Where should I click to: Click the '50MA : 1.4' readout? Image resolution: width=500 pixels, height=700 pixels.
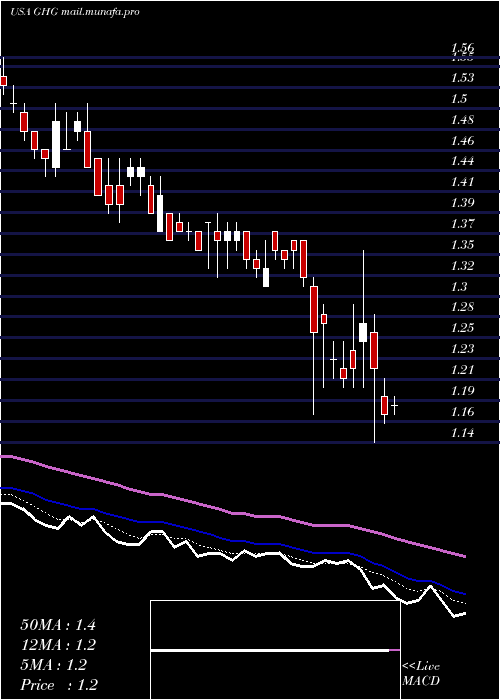58,625
